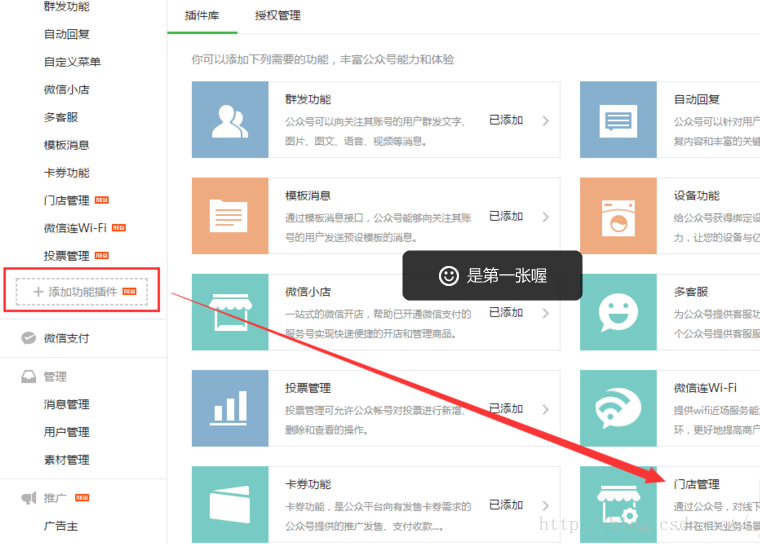Open 卡券功能 in the sidebar
The image size is (760, 544).
[x=66, y=173]
